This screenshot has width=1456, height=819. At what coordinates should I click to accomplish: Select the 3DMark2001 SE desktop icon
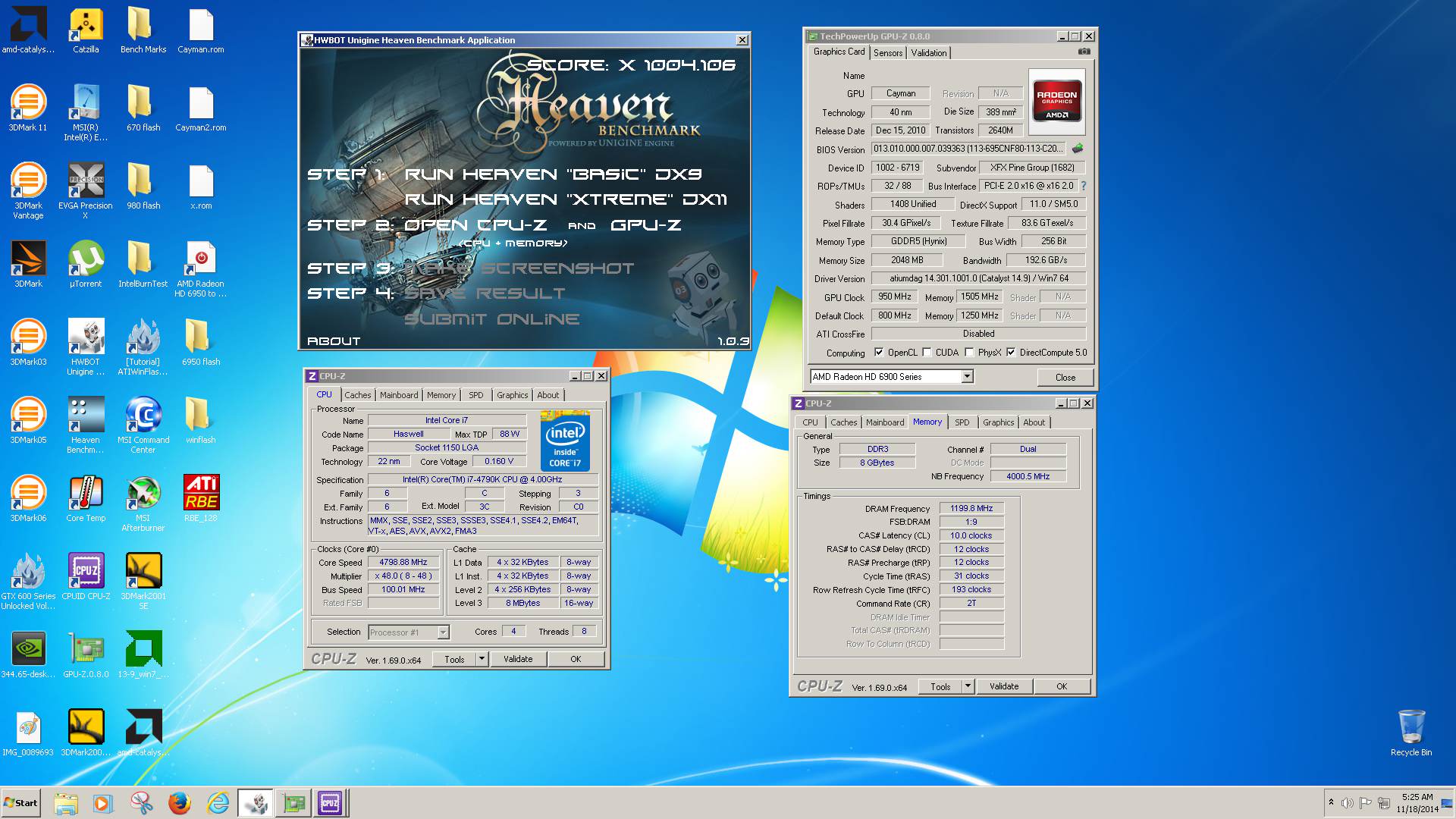click(143, 581)
